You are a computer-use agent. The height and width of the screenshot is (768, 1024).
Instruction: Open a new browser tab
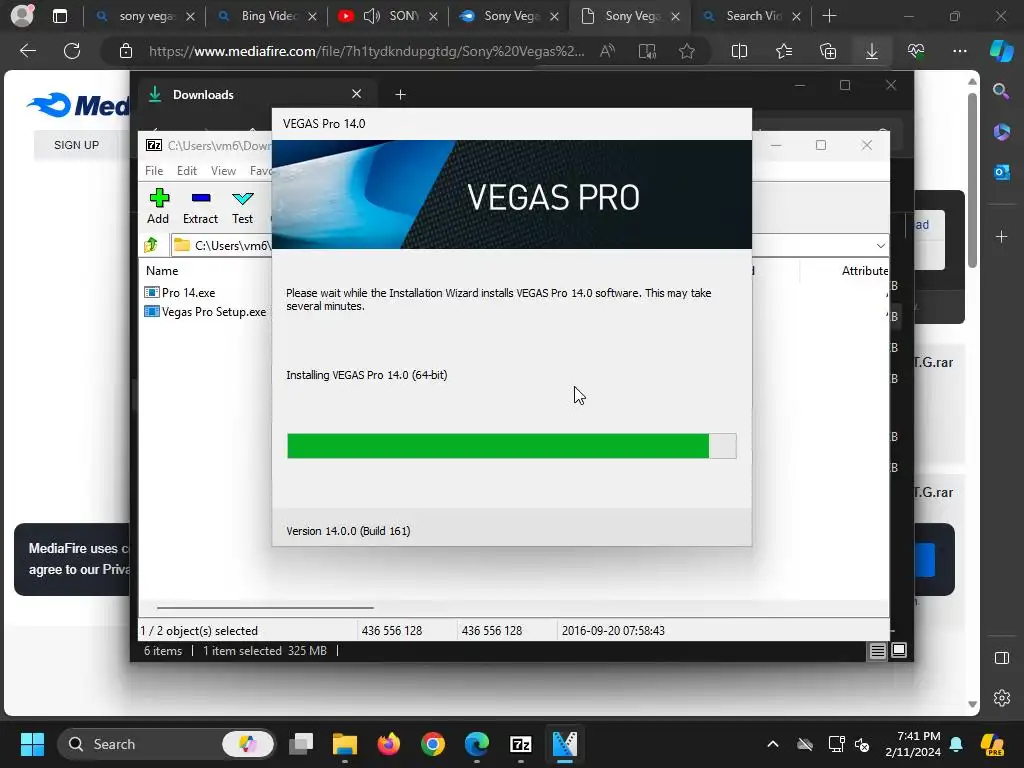(x=829, y=16)
